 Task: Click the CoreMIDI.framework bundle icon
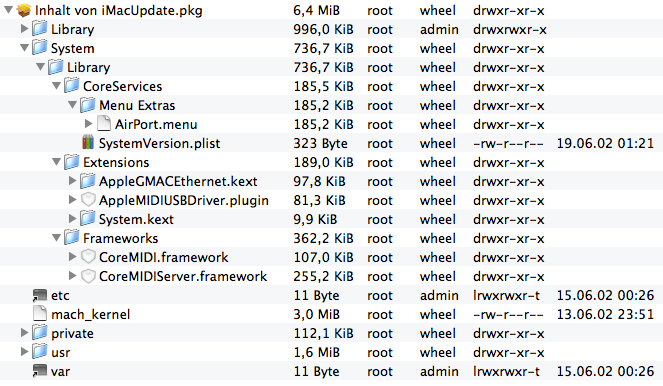coord(88,257)
